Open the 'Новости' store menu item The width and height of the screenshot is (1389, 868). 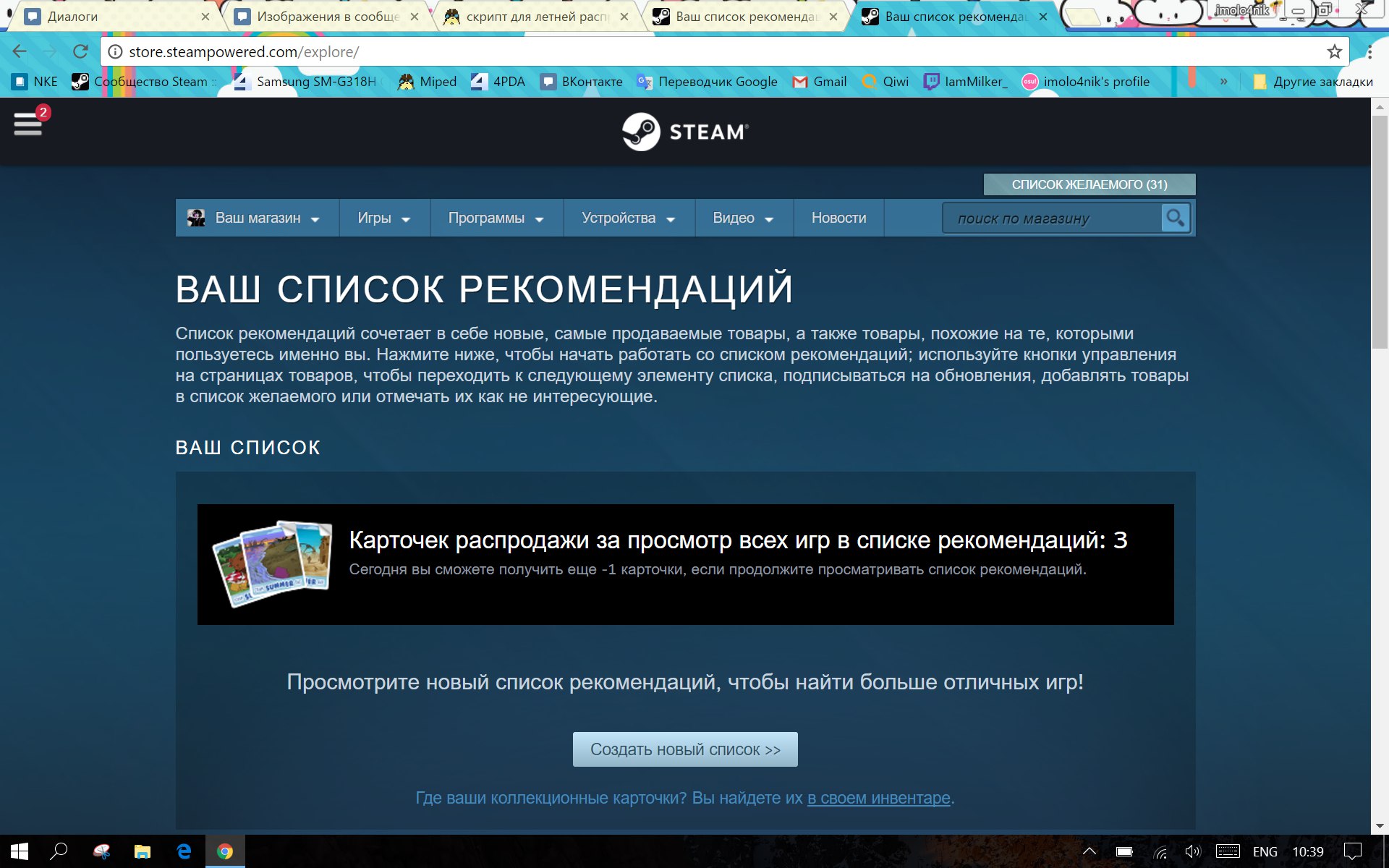coord(838,218)
